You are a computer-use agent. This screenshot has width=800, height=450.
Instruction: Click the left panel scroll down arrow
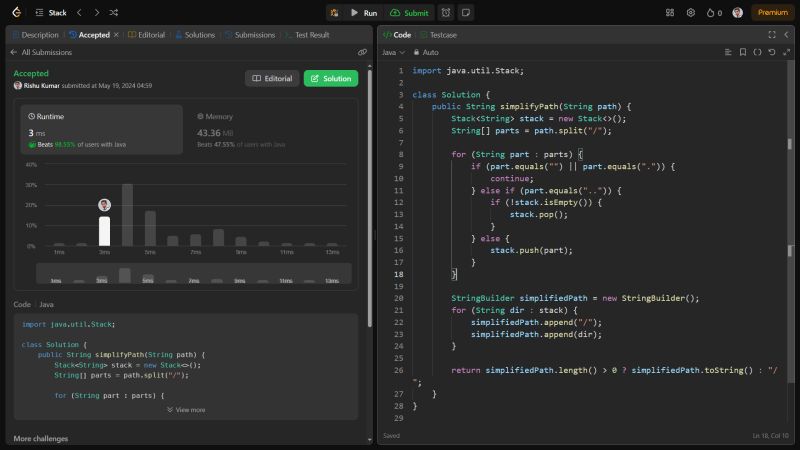pyautogui.click(x=369, y=439)
